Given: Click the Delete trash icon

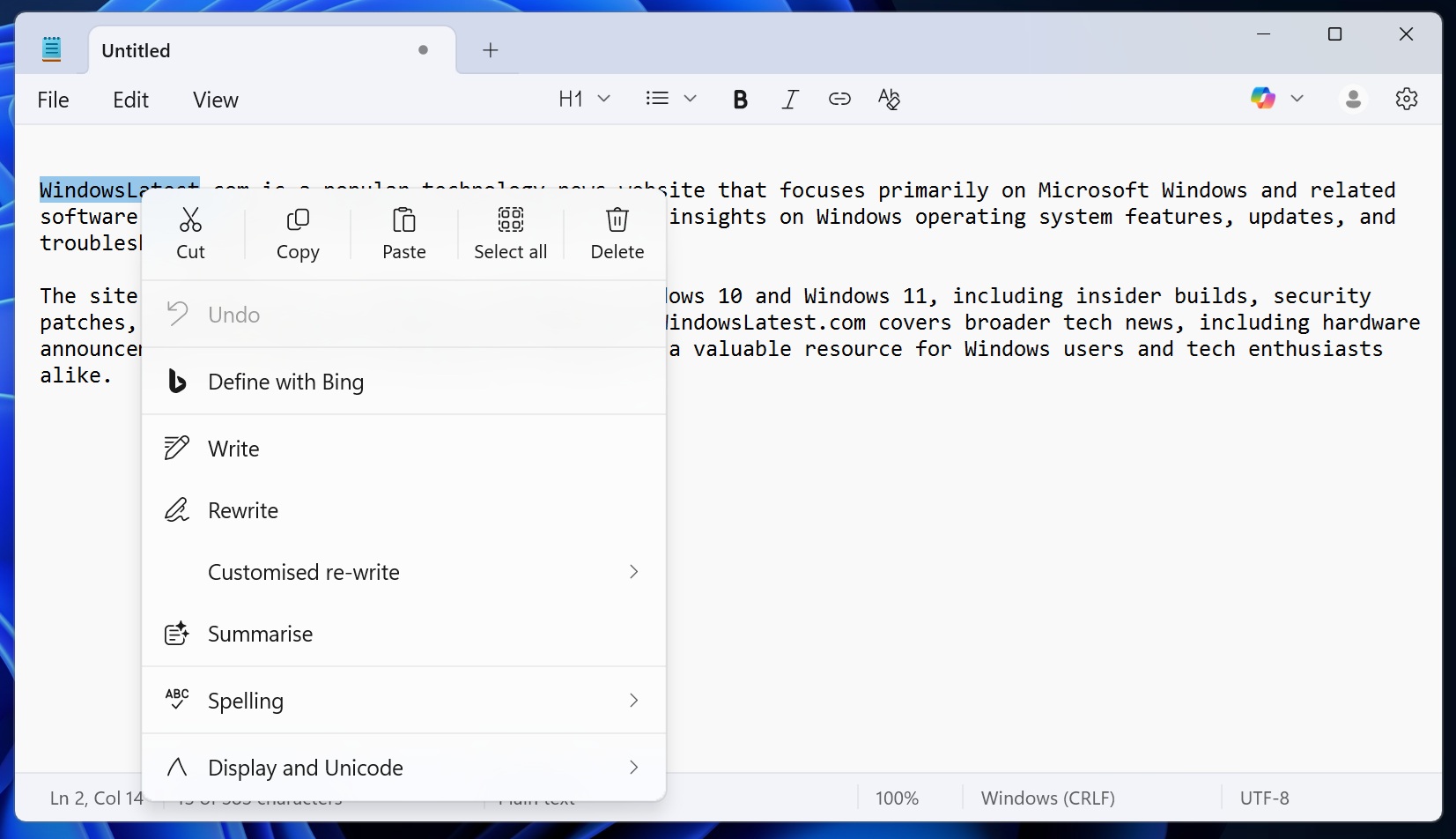Looking at the screenshot, I should click(617, 220).
